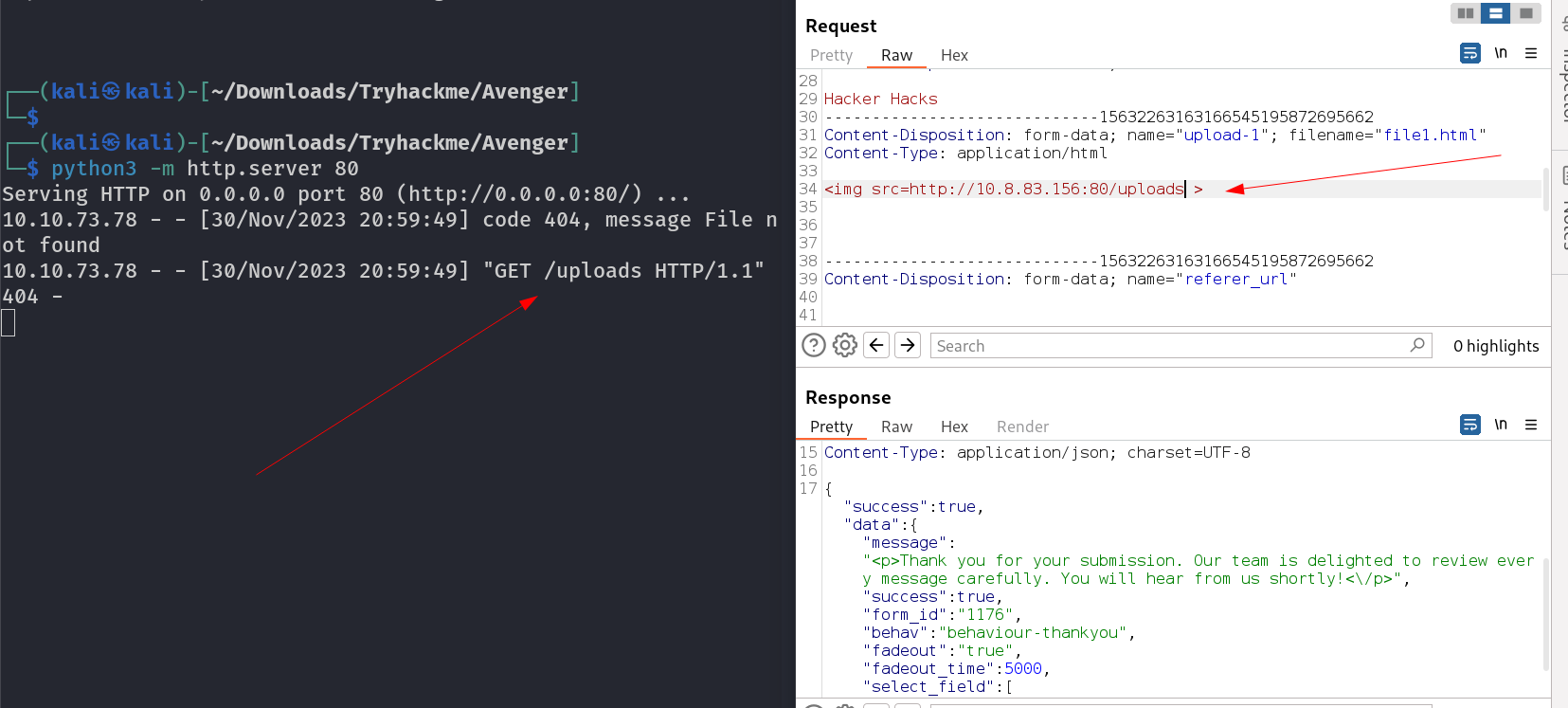Toggle word wrap in Request editor
The width and height of the screenshot is (1568, 708).
coord(1469,53)
